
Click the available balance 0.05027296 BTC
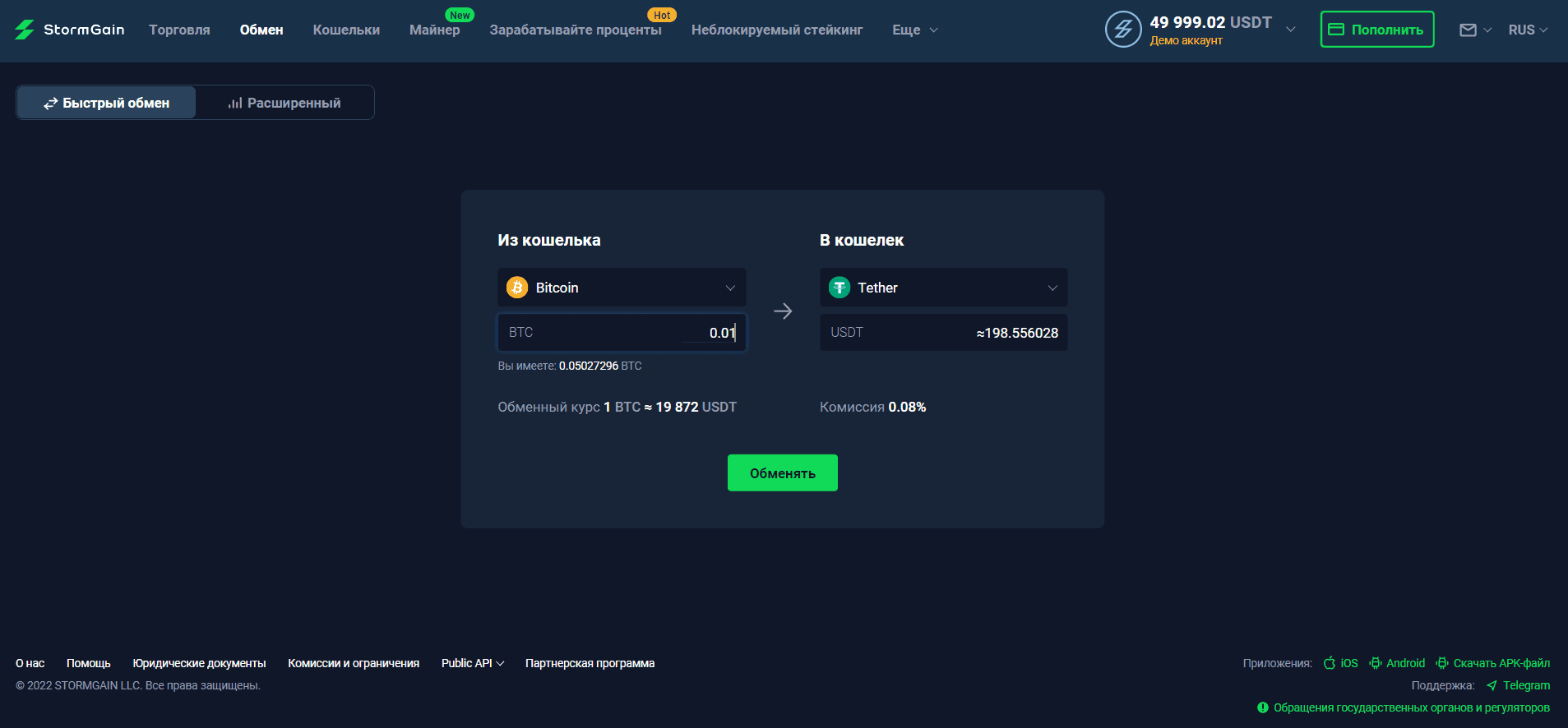click(x=600, y=366)
